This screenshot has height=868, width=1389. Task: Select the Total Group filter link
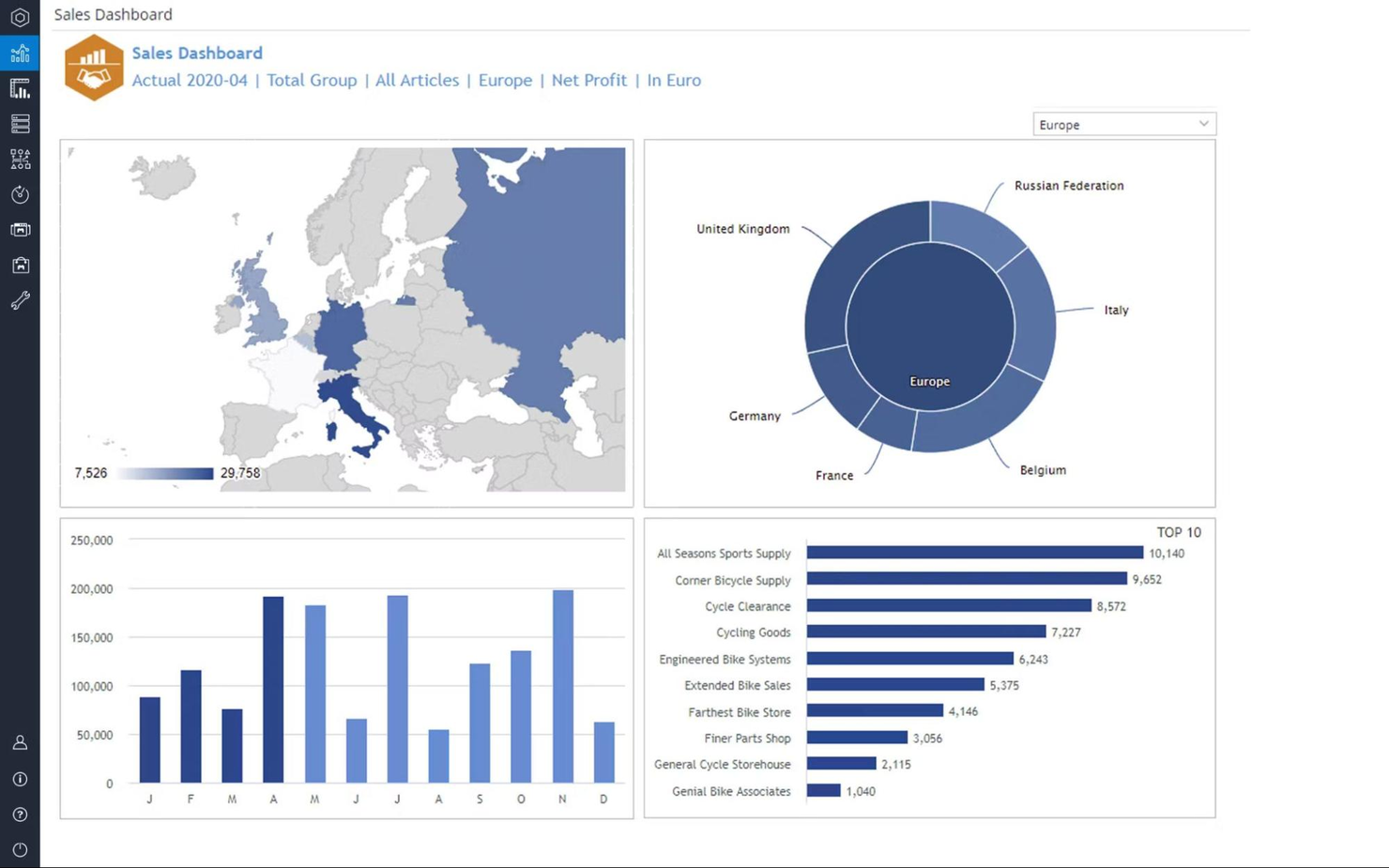312,81
